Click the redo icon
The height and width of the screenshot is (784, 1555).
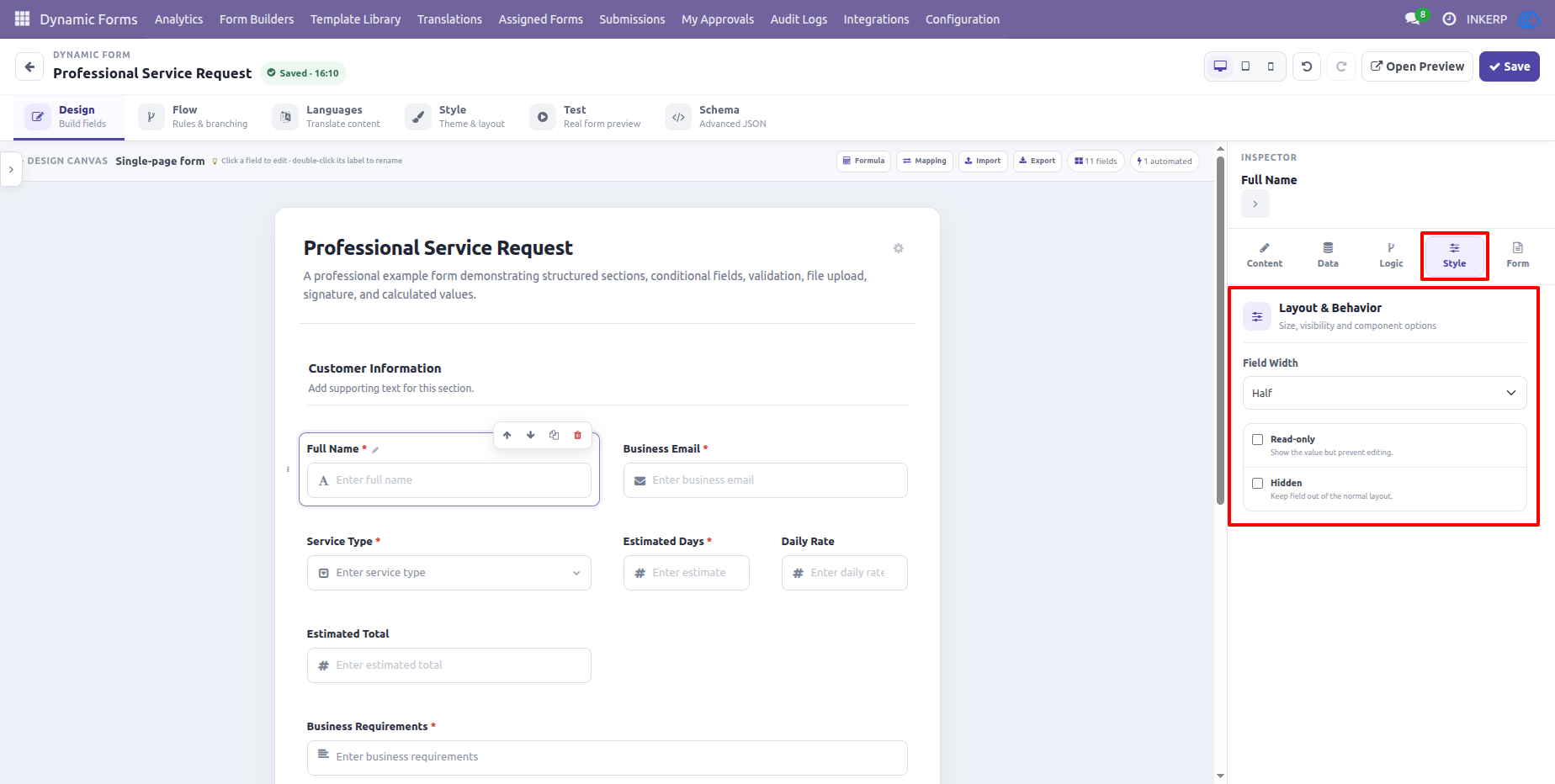tap(1341, 66)
